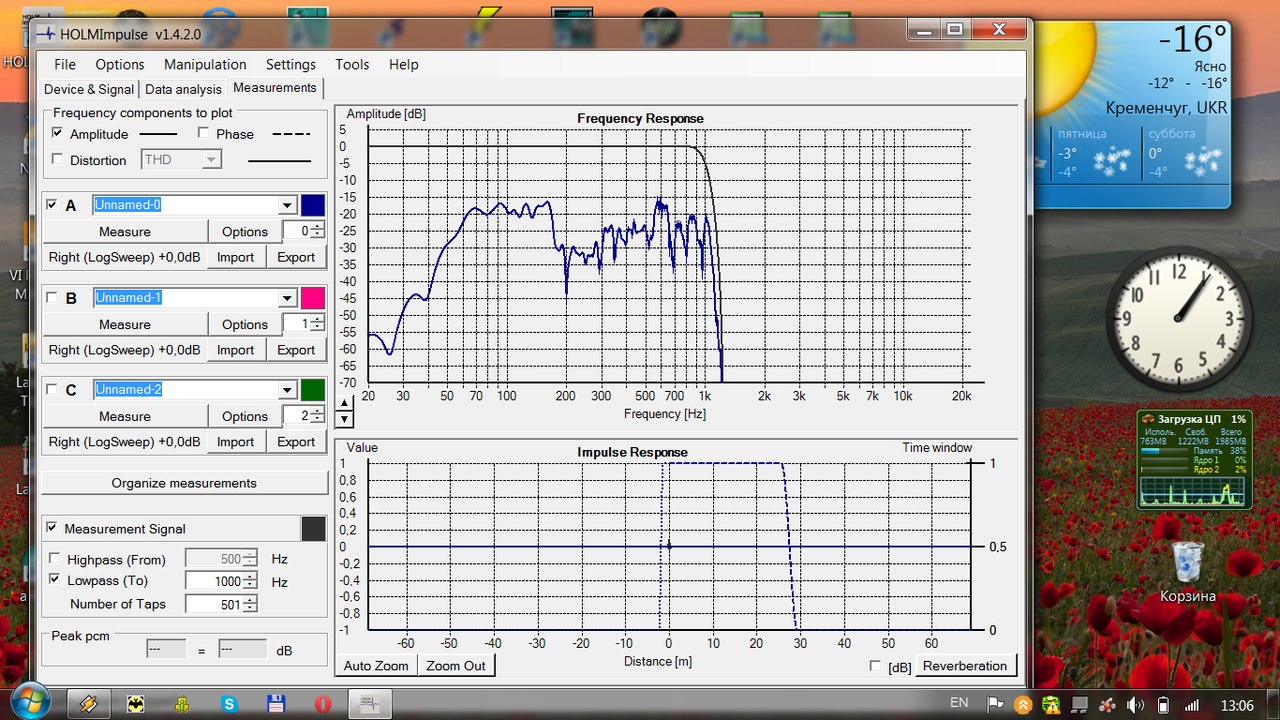
Task: Click Options for slot A
Action: (x=245, y=231)
